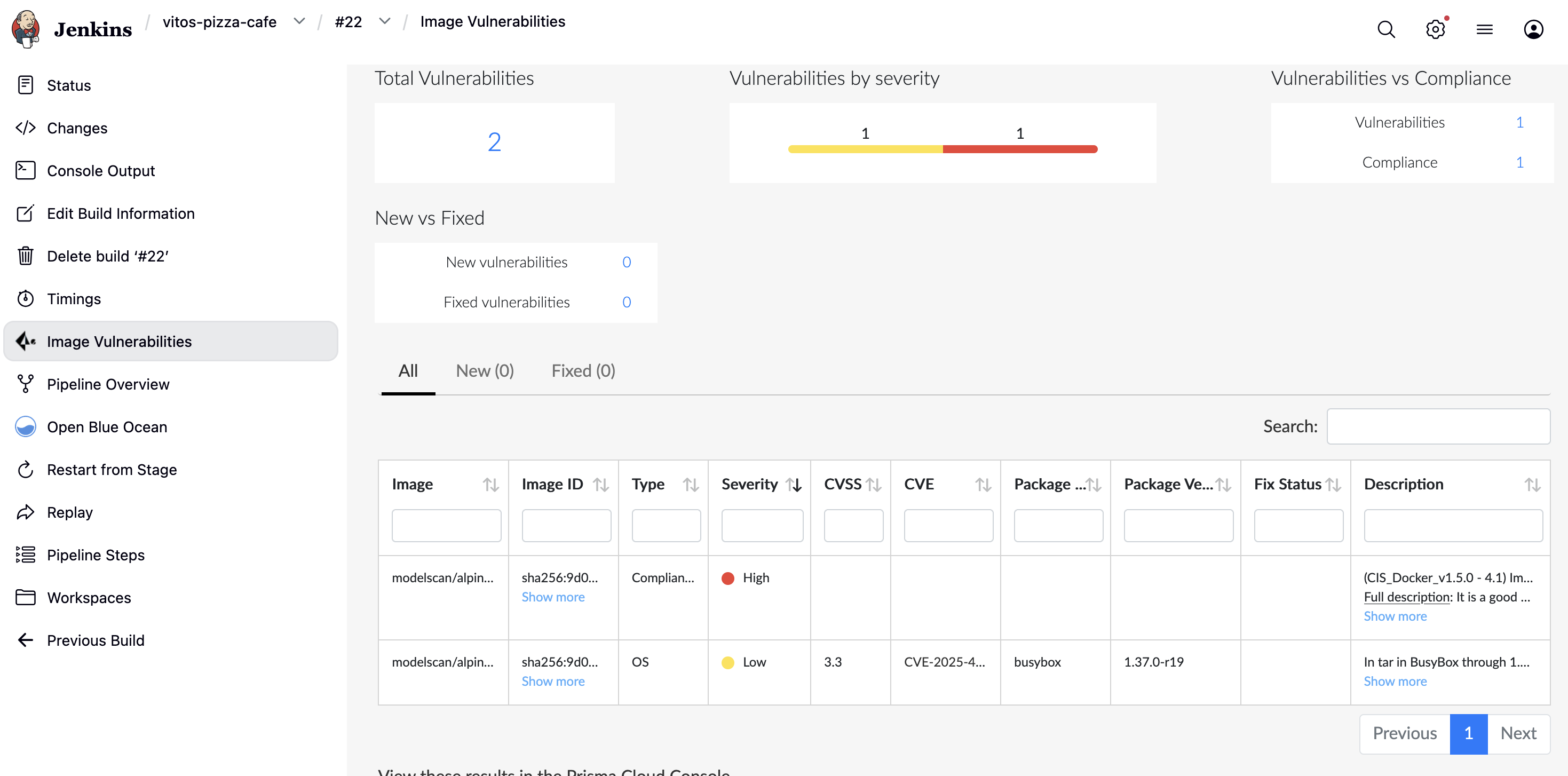Expand Show more under busybox description
The image size is (1568, 776).
coord(1395,681)
